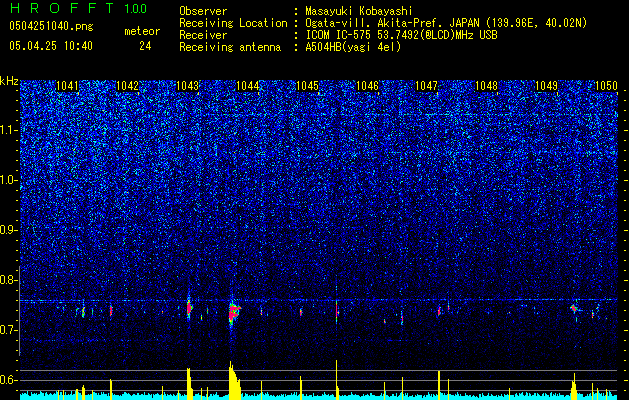The height and width of the screenshot is (400, 629).
Task: Click the 'Receiving Location' label
Action: pyautogui.click(x=233, y=23)
